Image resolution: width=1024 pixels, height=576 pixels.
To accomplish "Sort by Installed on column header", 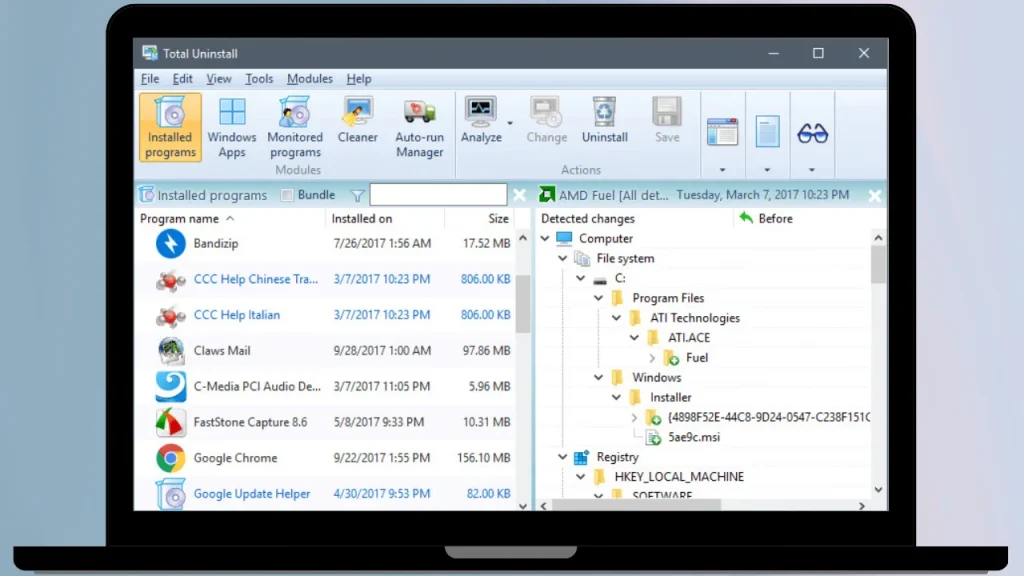I will tap(385, 219).
